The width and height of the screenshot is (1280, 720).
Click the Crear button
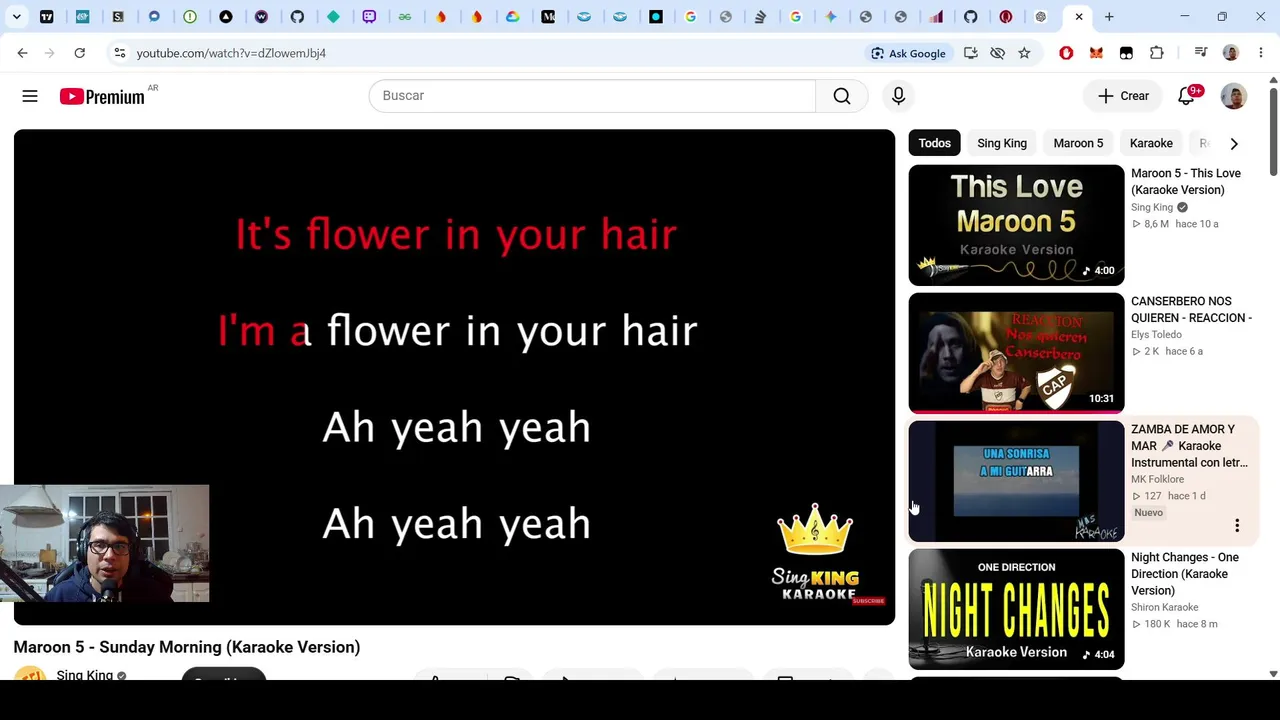coord(1123,96)
